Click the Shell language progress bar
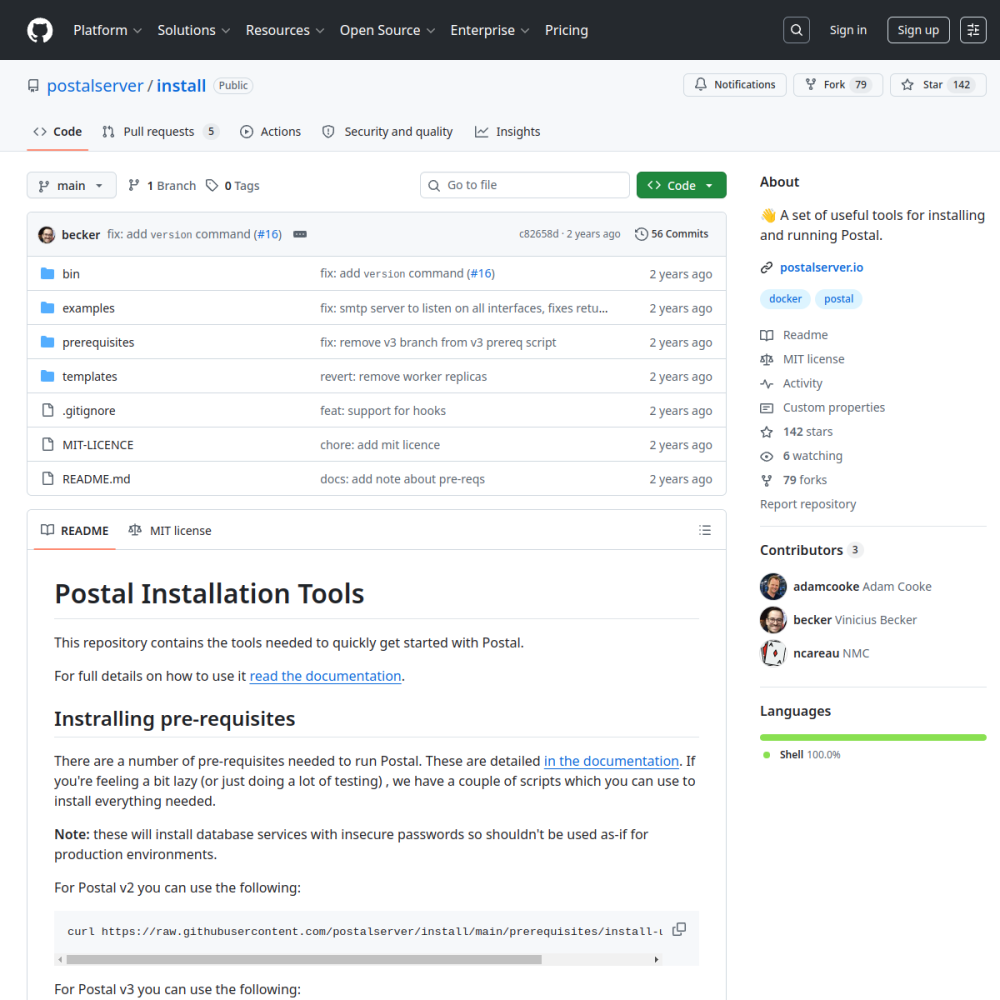Screen dimensions: 1000x1000 tap(873, 737)
